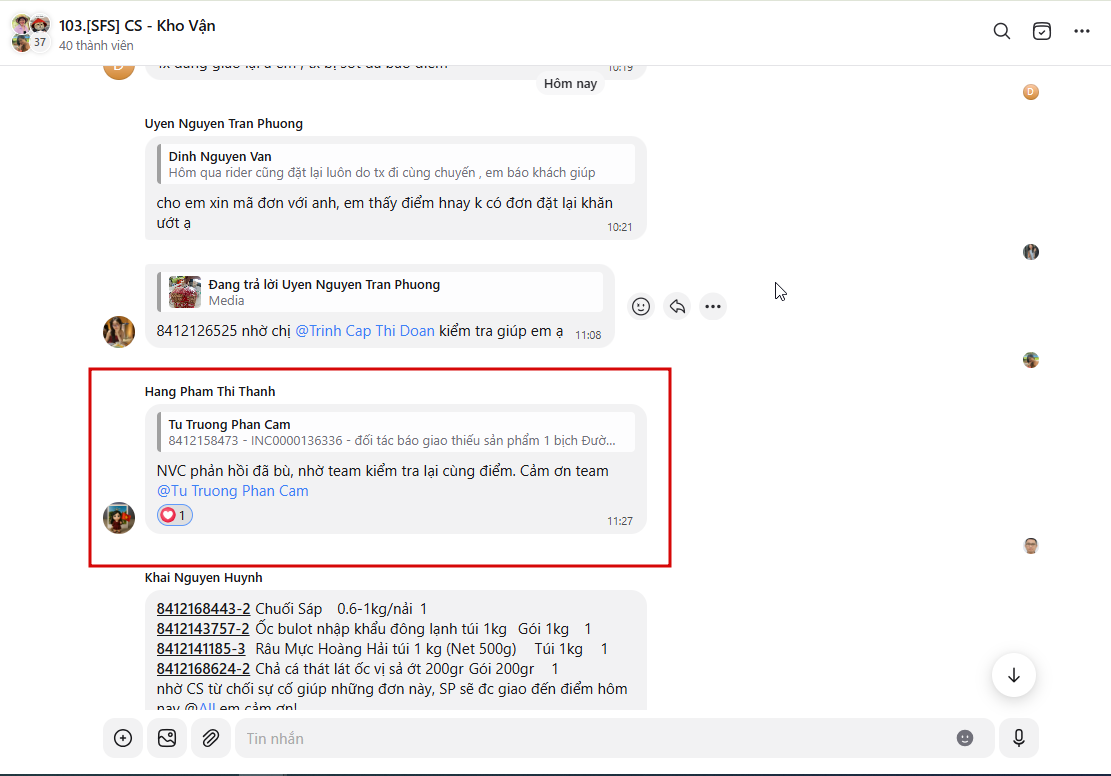Image resolution: width=1111 pixels, height=776 pixels.
Task: Click the Hôm nay date separator
Action: click(x=570, y=84)
